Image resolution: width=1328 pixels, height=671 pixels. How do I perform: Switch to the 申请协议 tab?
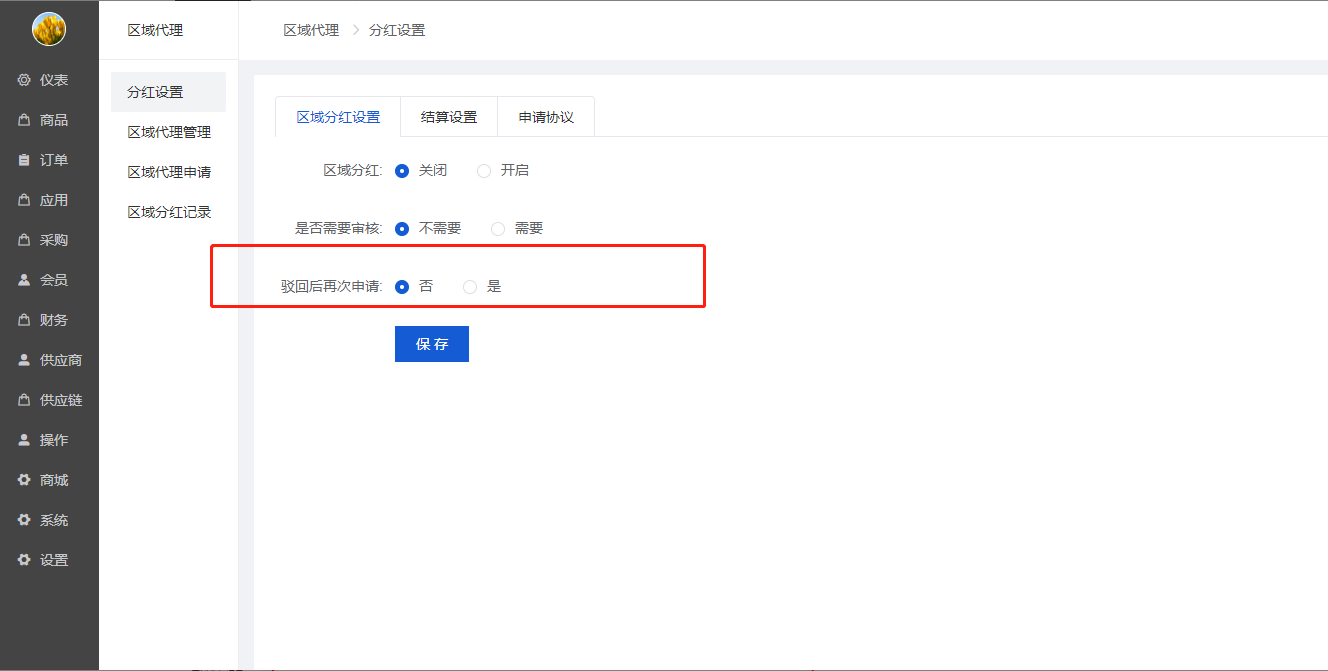(546, 117)
